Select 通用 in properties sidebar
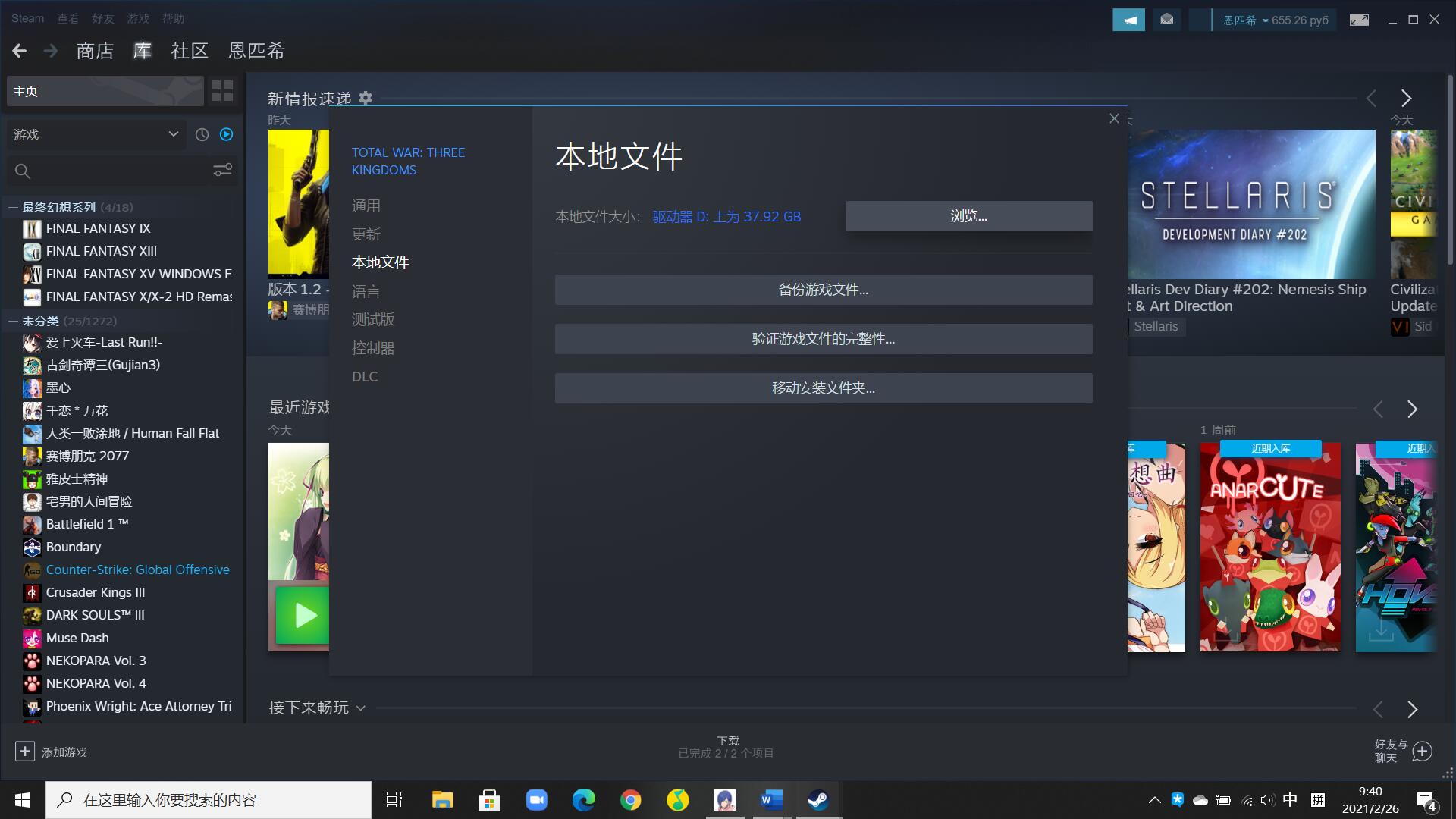The width and height of the screenshot is (1456, 819). 366,206
